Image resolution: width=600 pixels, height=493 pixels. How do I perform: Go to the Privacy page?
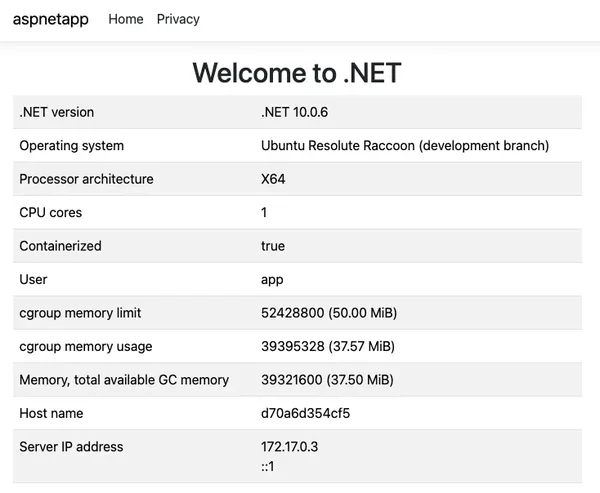pos(178,19)
